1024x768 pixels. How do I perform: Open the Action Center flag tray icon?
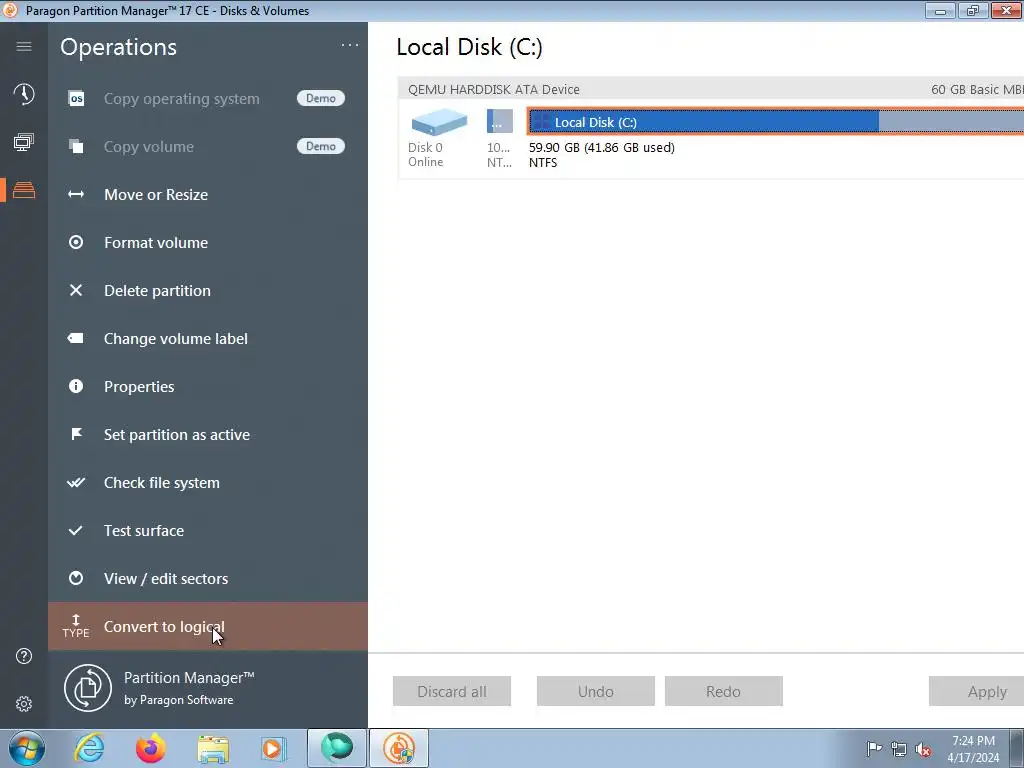(874, 748)
